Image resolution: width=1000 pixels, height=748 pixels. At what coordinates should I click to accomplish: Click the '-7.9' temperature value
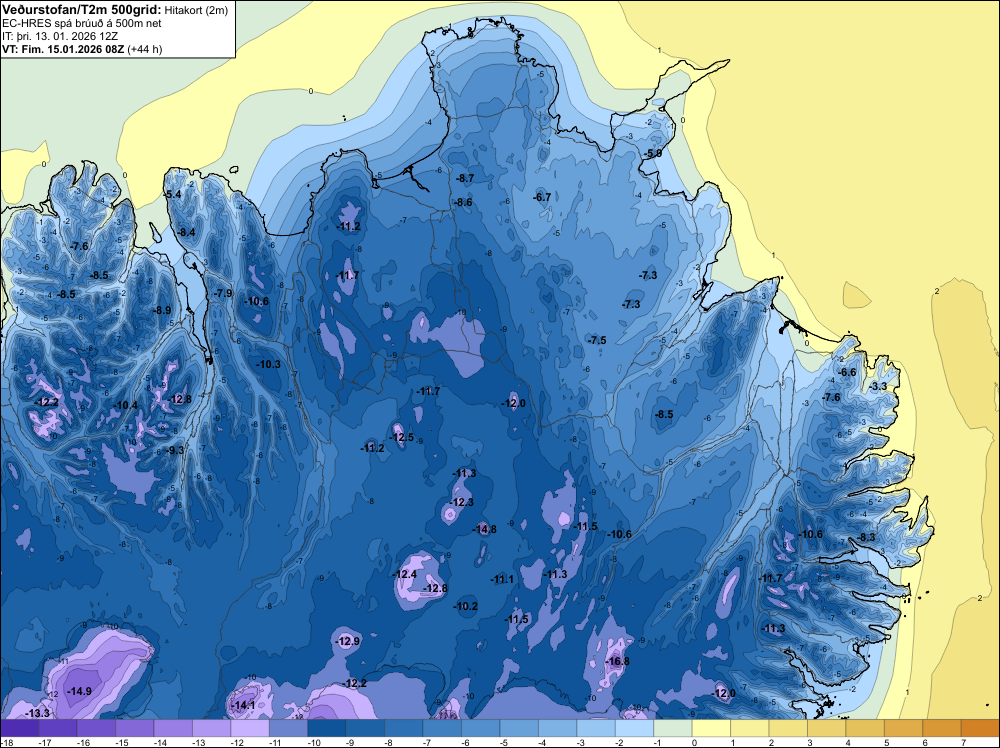tap(223, 293)
